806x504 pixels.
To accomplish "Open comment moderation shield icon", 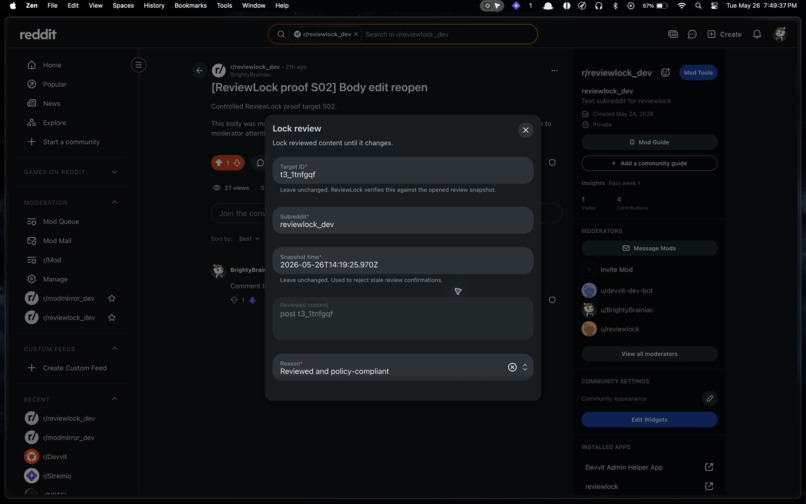I will [552, 300].
